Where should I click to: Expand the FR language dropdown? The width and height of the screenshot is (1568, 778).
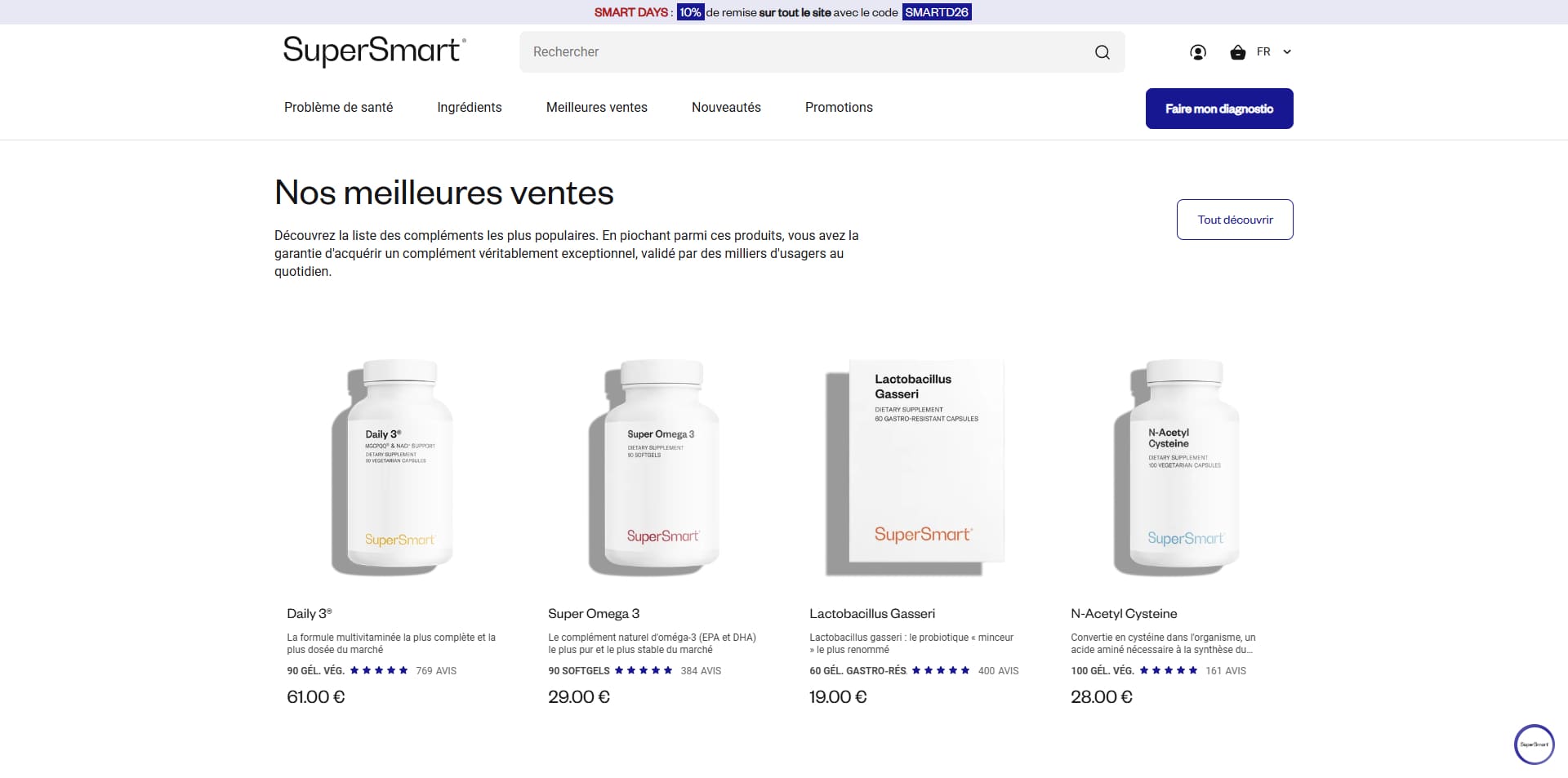[1274, 52]
